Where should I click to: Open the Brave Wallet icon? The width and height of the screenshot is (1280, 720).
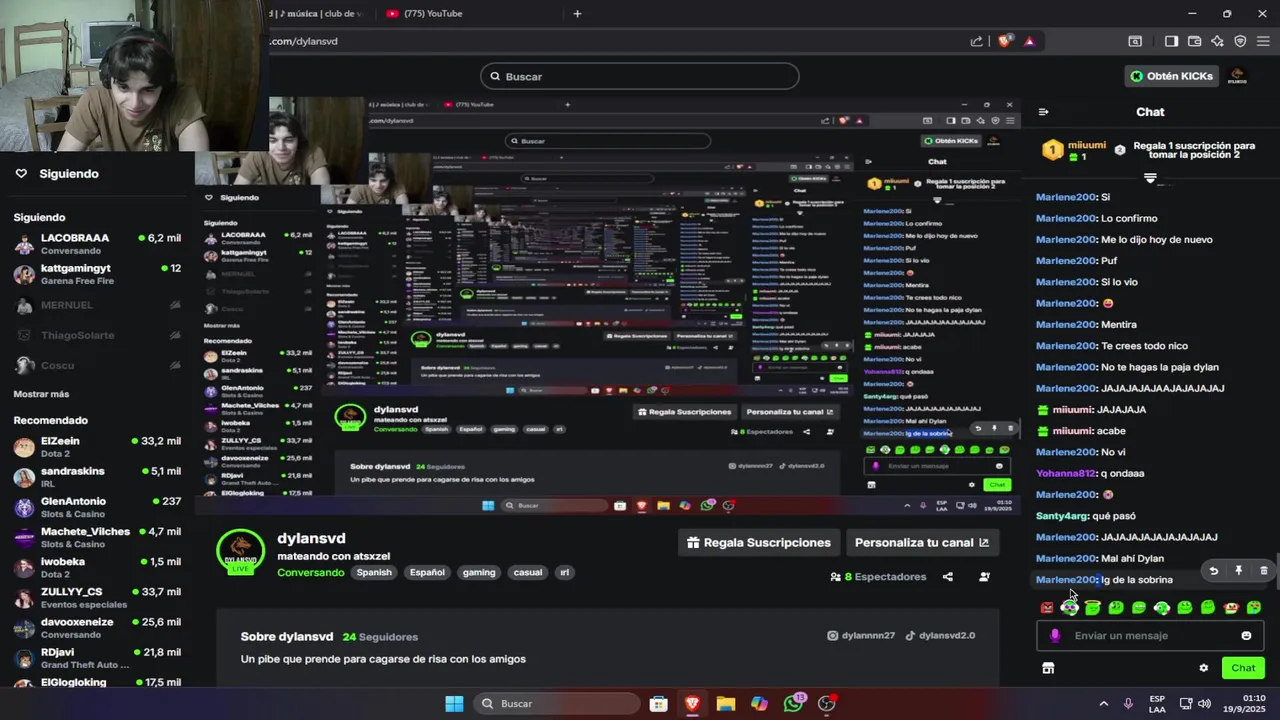point(1194,41)
